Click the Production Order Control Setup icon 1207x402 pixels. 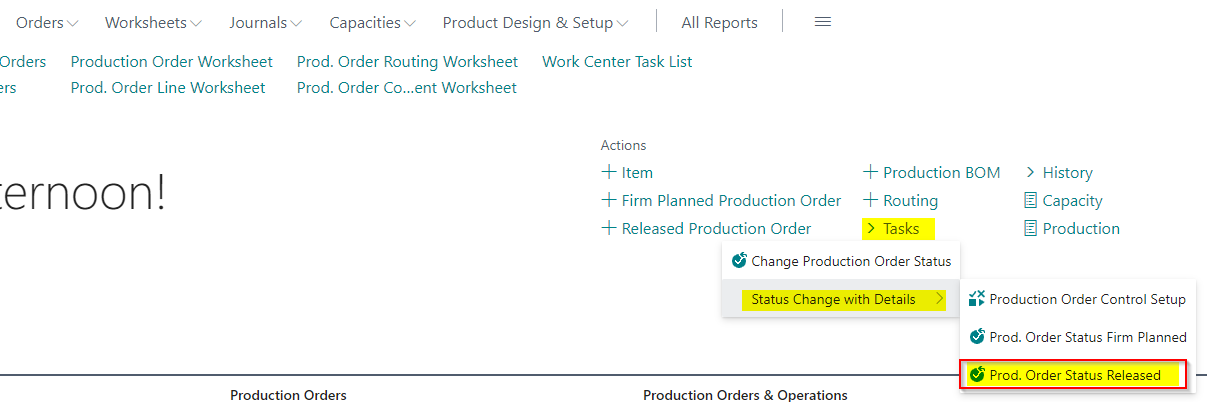977,299
